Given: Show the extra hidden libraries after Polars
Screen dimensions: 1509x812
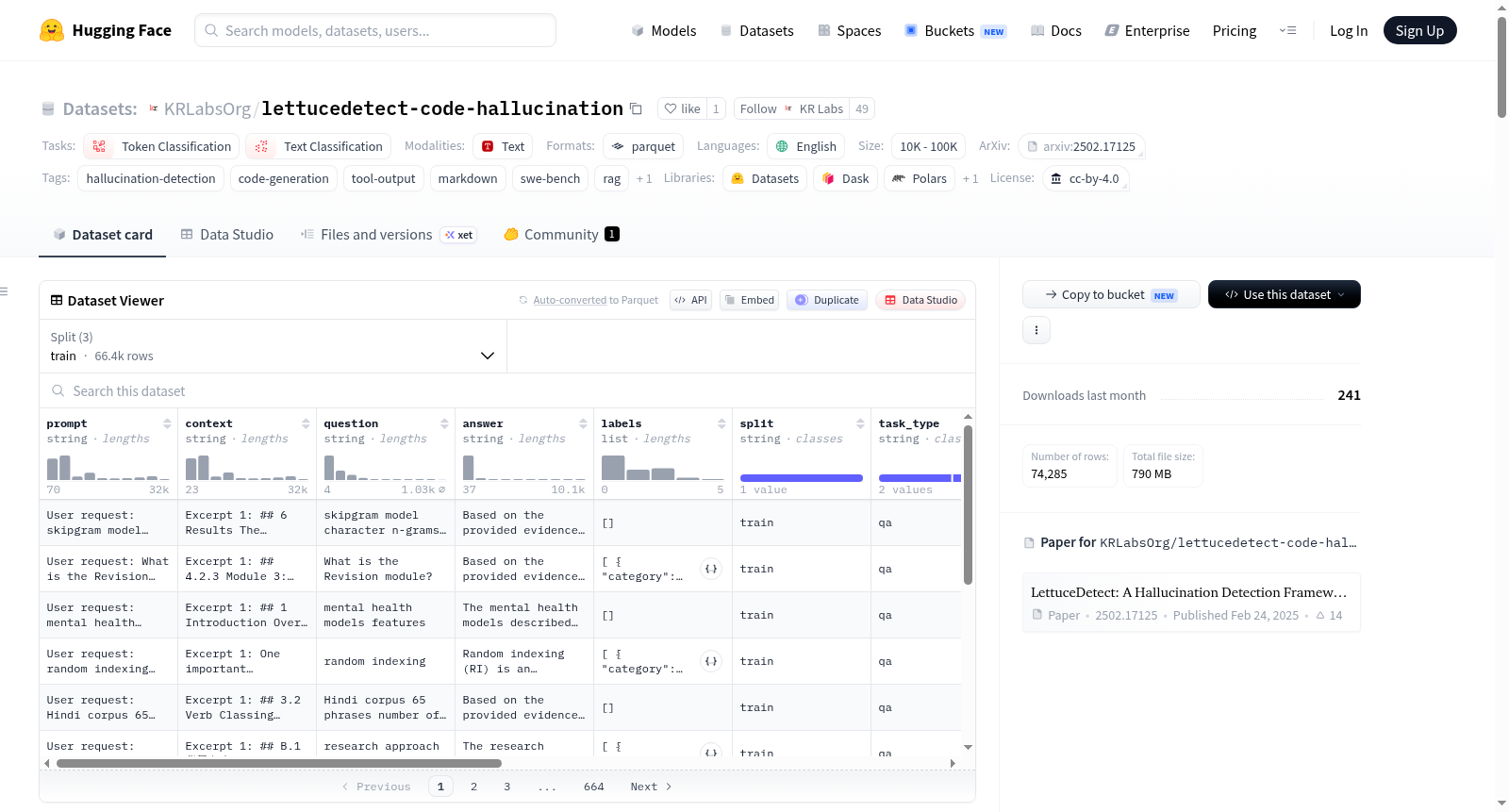Looking at the screenshot, I should pyautogui.click(x=970, y=178).
